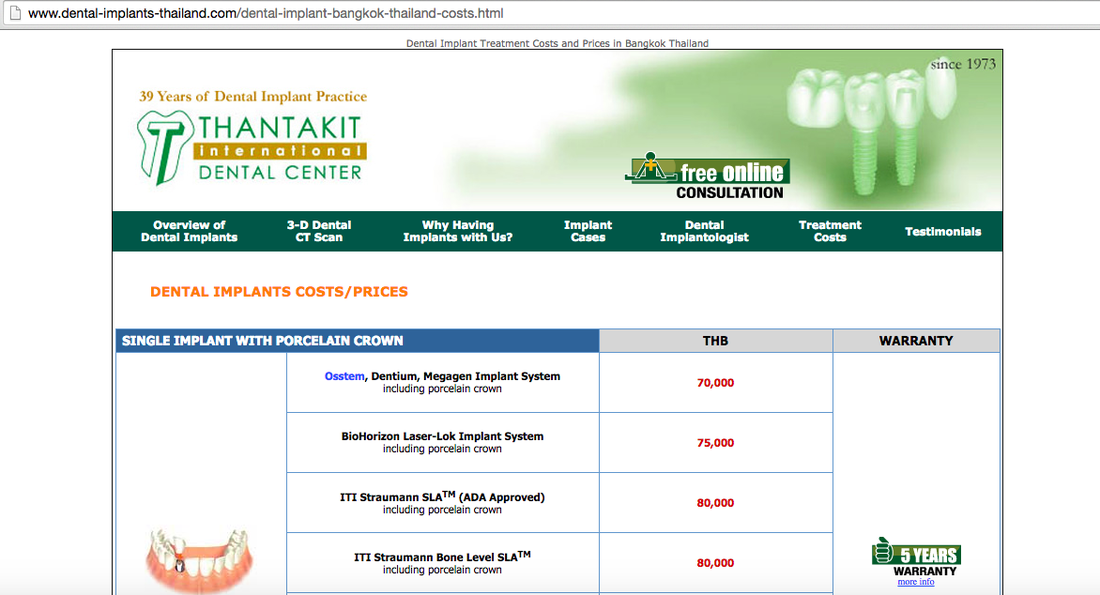Click the page title caption above banner
This screenshot has height=595, width=1100.
(x=557, y=44)
